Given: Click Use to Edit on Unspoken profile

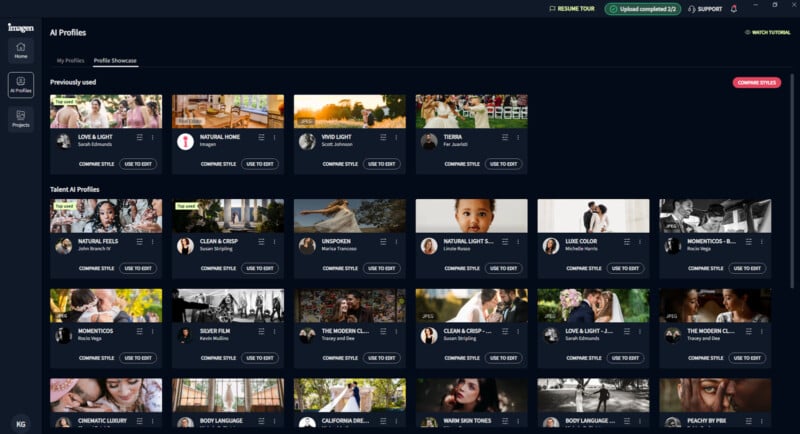Looking at the screenshot, I should (x=382, y=268).
